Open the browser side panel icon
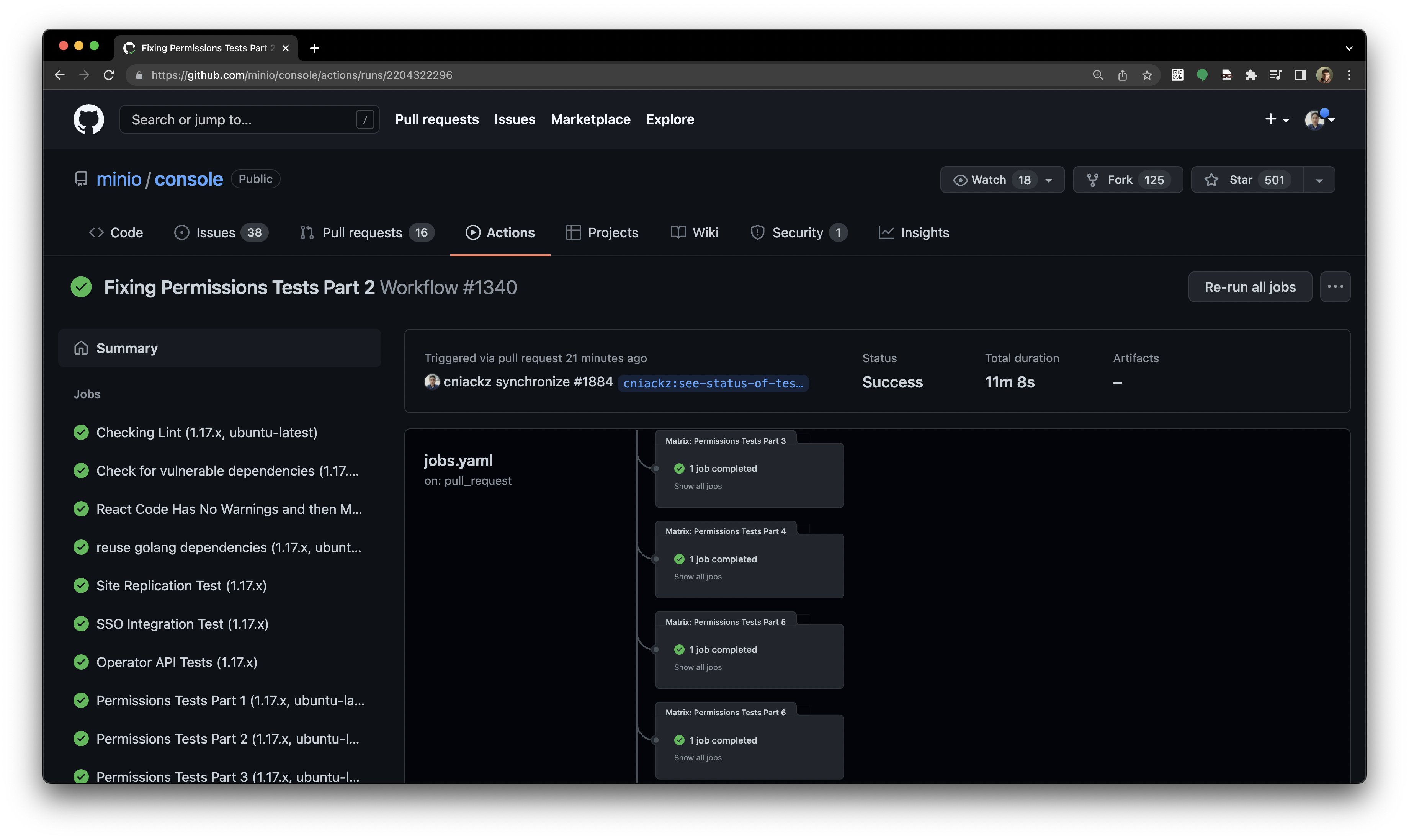 click(1300, 75)
